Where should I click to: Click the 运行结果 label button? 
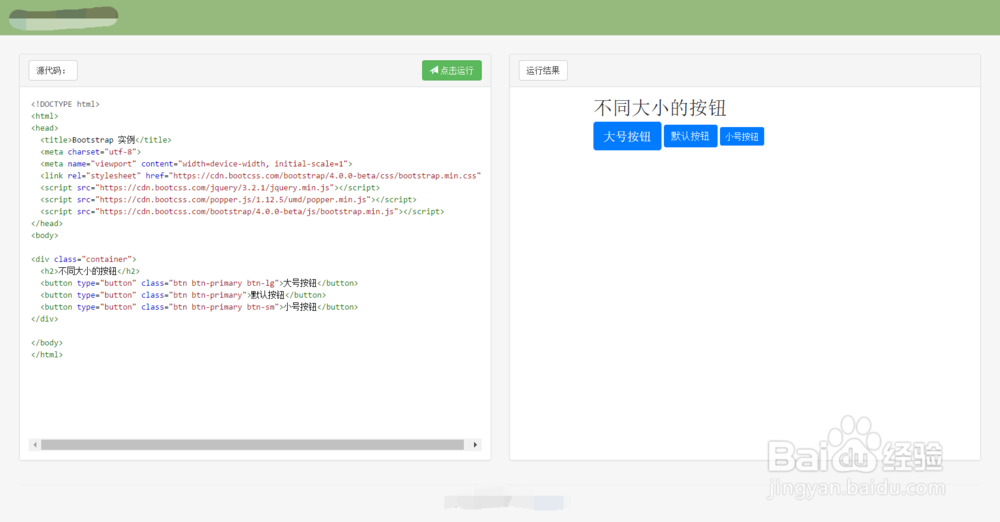[543, 70]
